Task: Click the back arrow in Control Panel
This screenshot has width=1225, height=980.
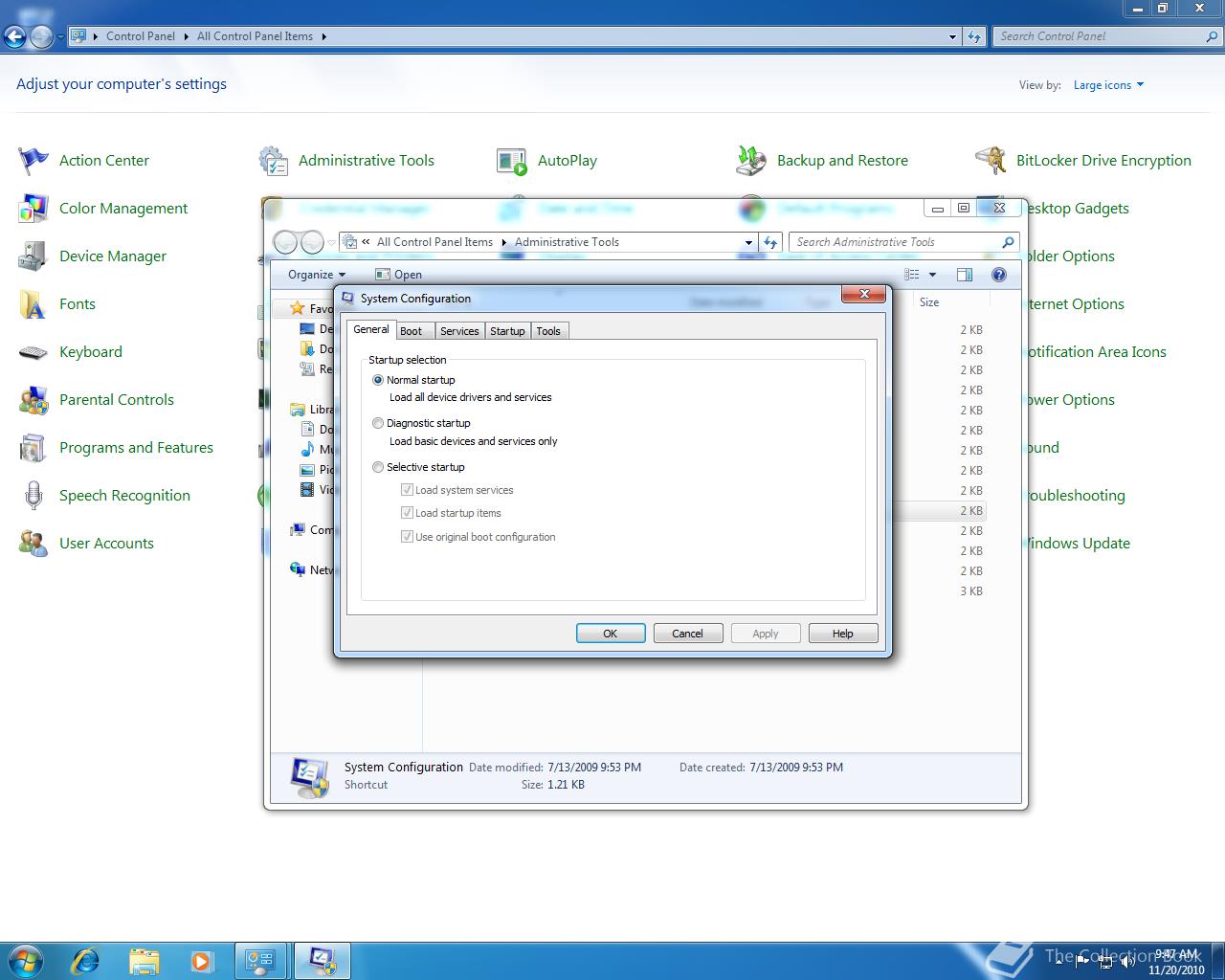Action: tap(14, 37)
